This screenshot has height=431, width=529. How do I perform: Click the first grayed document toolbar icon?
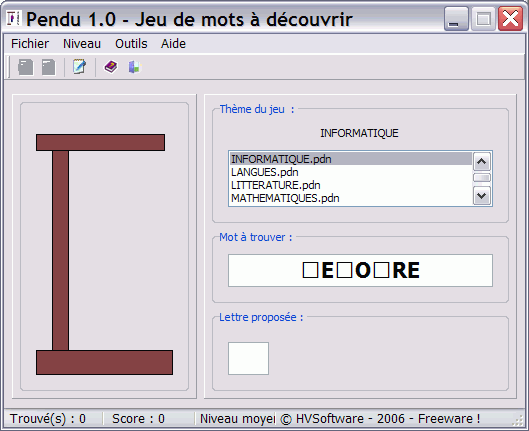[26, 67]
